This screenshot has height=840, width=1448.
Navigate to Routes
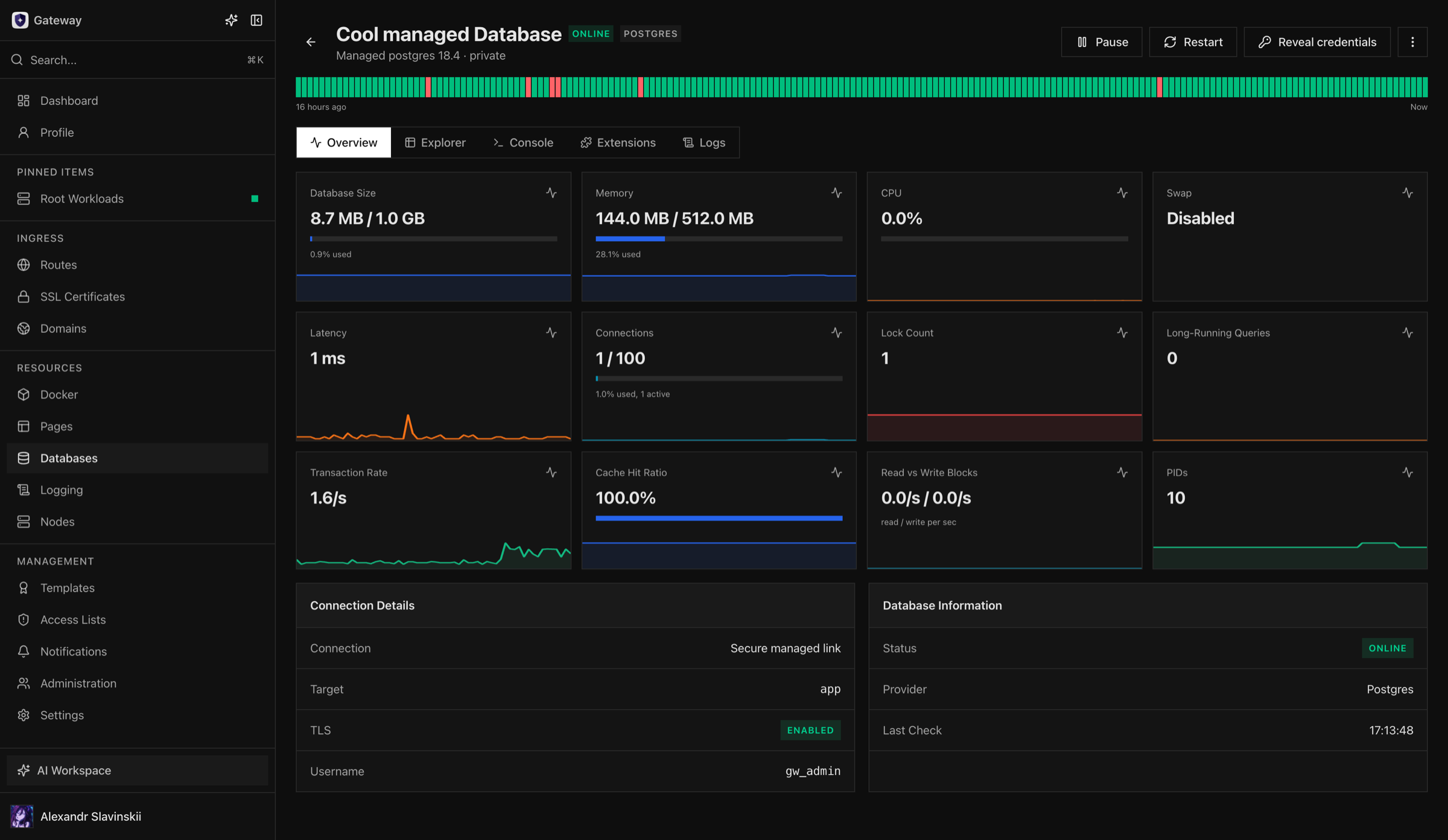[x=138, y=265]
